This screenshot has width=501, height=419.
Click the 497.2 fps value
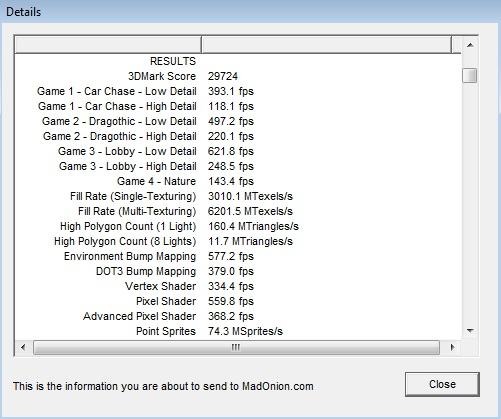[231, 121]
